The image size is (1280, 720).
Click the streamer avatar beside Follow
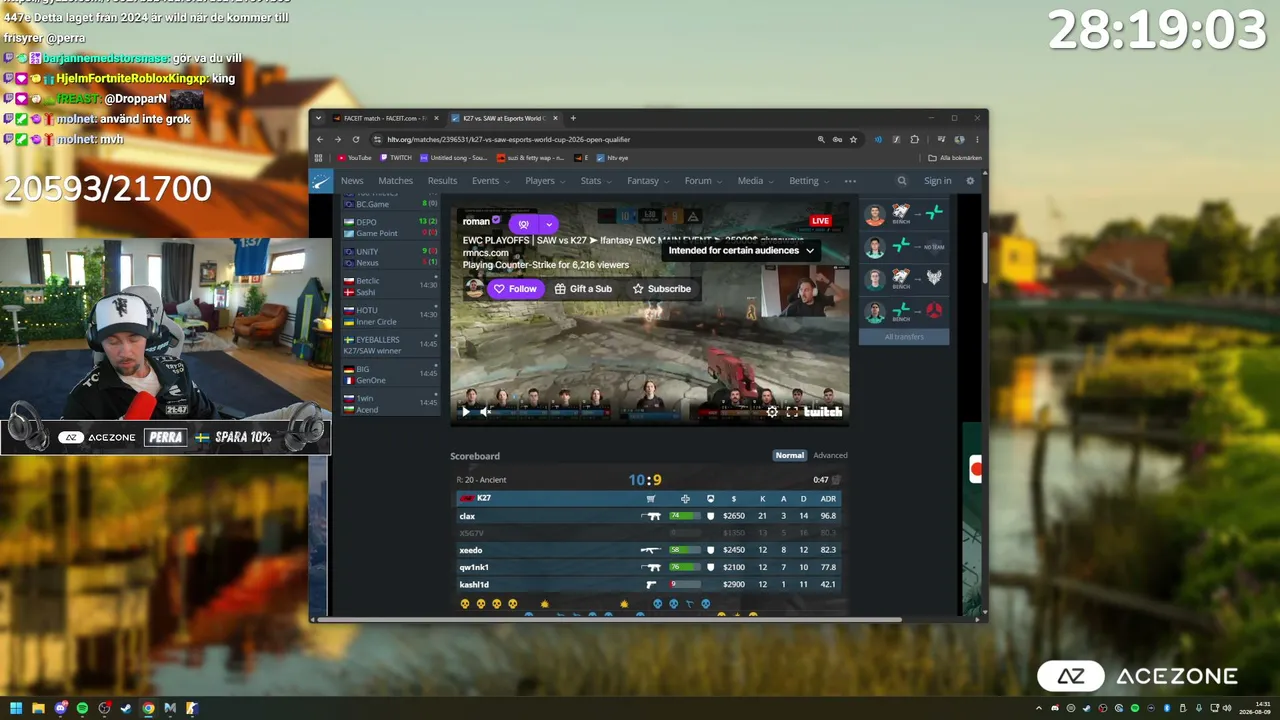click(474, 289)
